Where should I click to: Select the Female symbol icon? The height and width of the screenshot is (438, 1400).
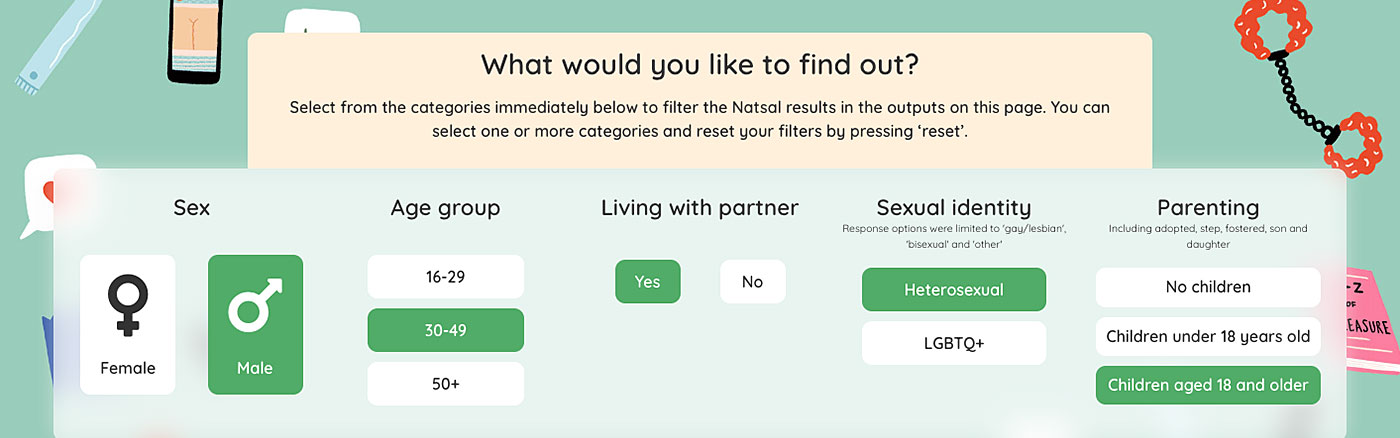[x=128, y=304]
